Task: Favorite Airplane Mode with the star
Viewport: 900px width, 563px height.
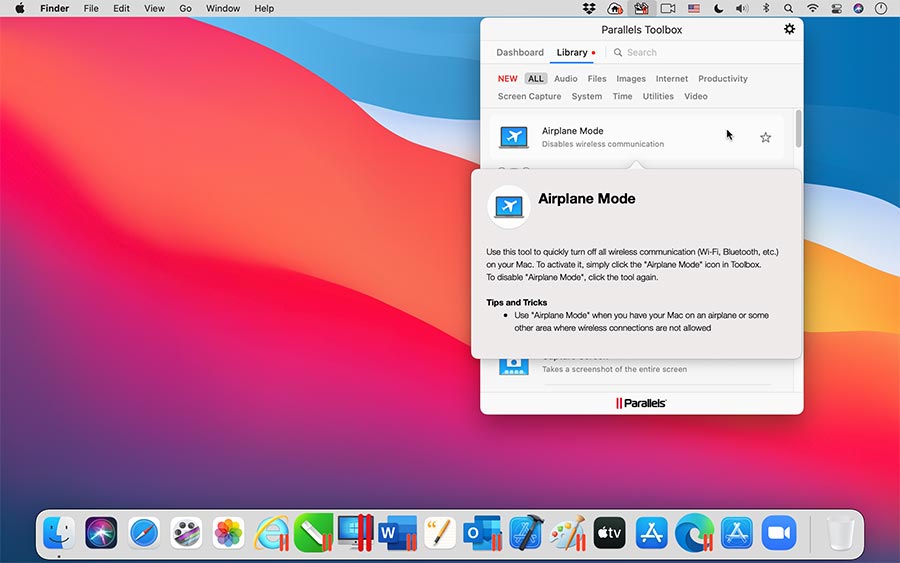Action: point(765,138)
